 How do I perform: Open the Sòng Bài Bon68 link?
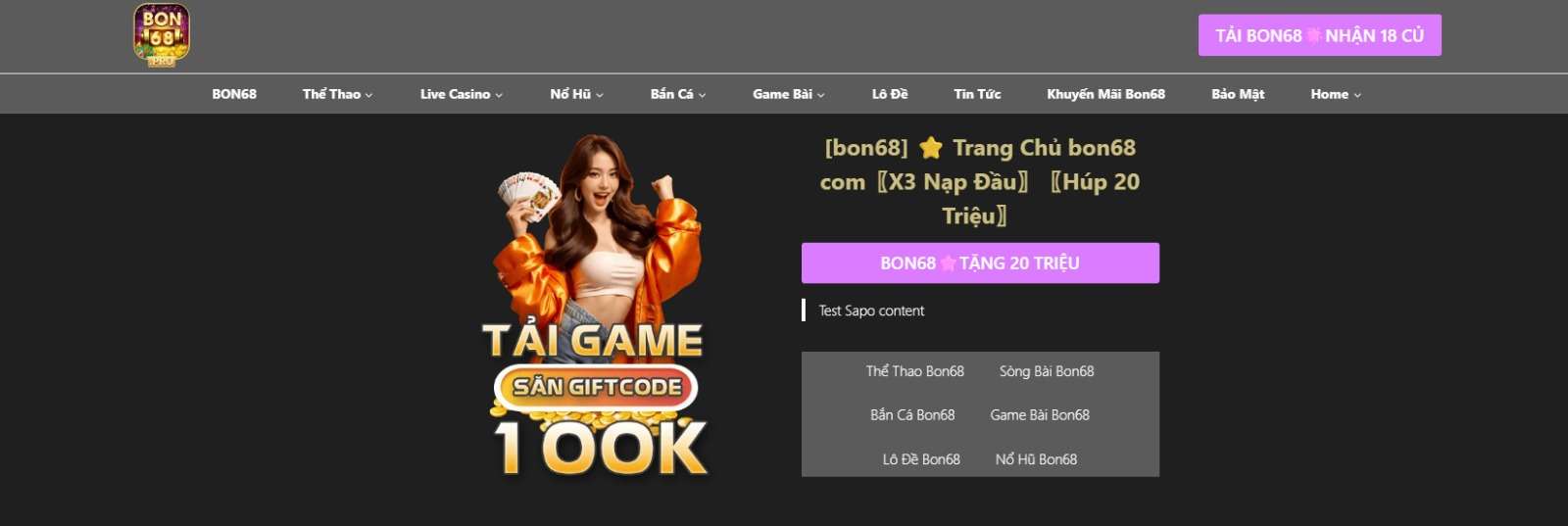click(1047, 371)
